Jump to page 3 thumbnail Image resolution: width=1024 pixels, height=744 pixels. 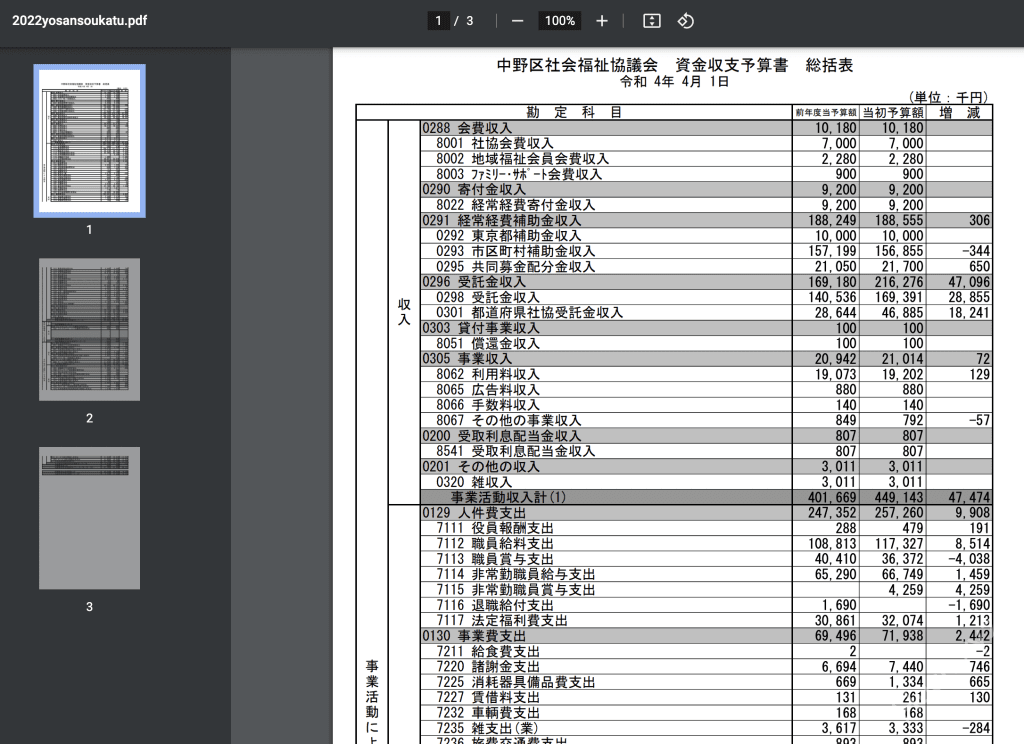tap(90, 518)
